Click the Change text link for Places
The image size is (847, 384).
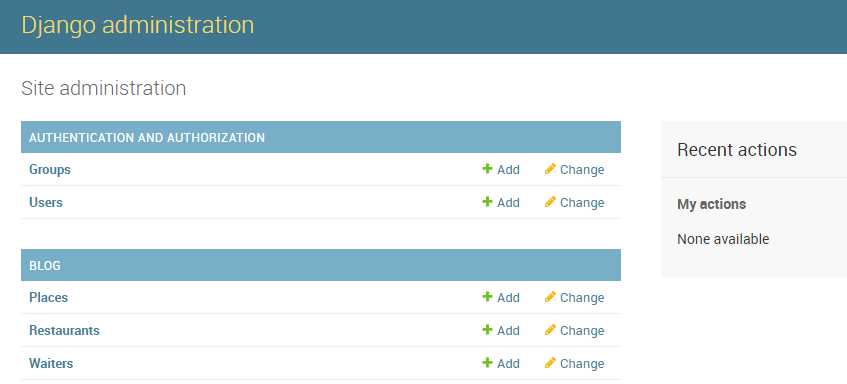[x=582, y=298]
